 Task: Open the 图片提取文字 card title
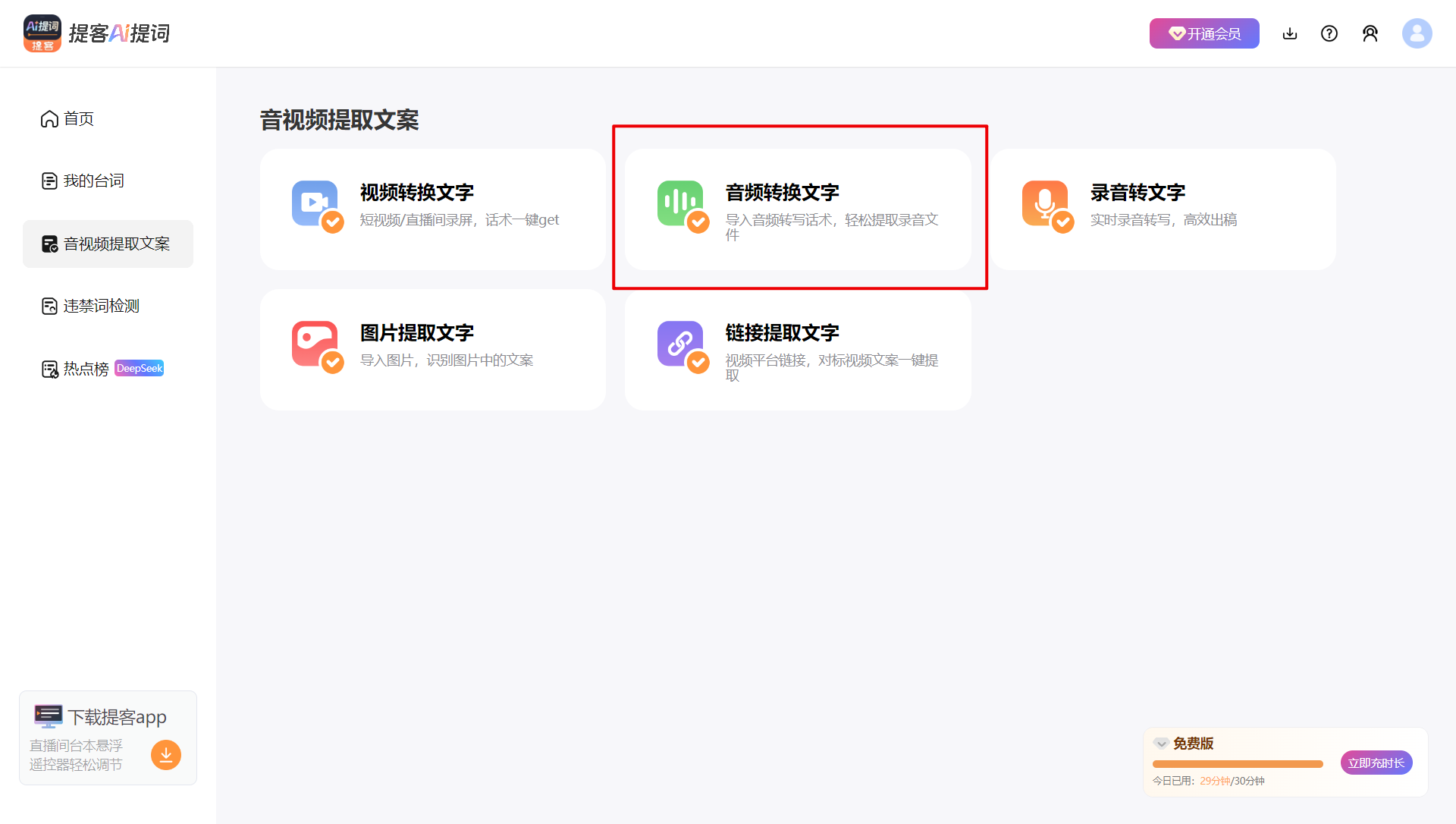417,333
